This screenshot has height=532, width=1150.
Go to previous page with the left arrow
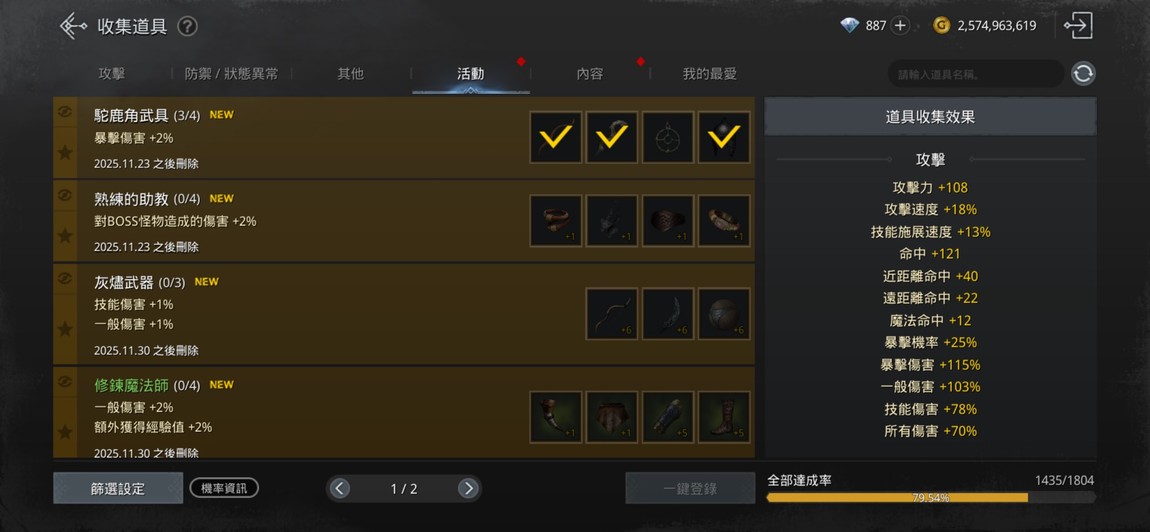click(x=339, y=489)
